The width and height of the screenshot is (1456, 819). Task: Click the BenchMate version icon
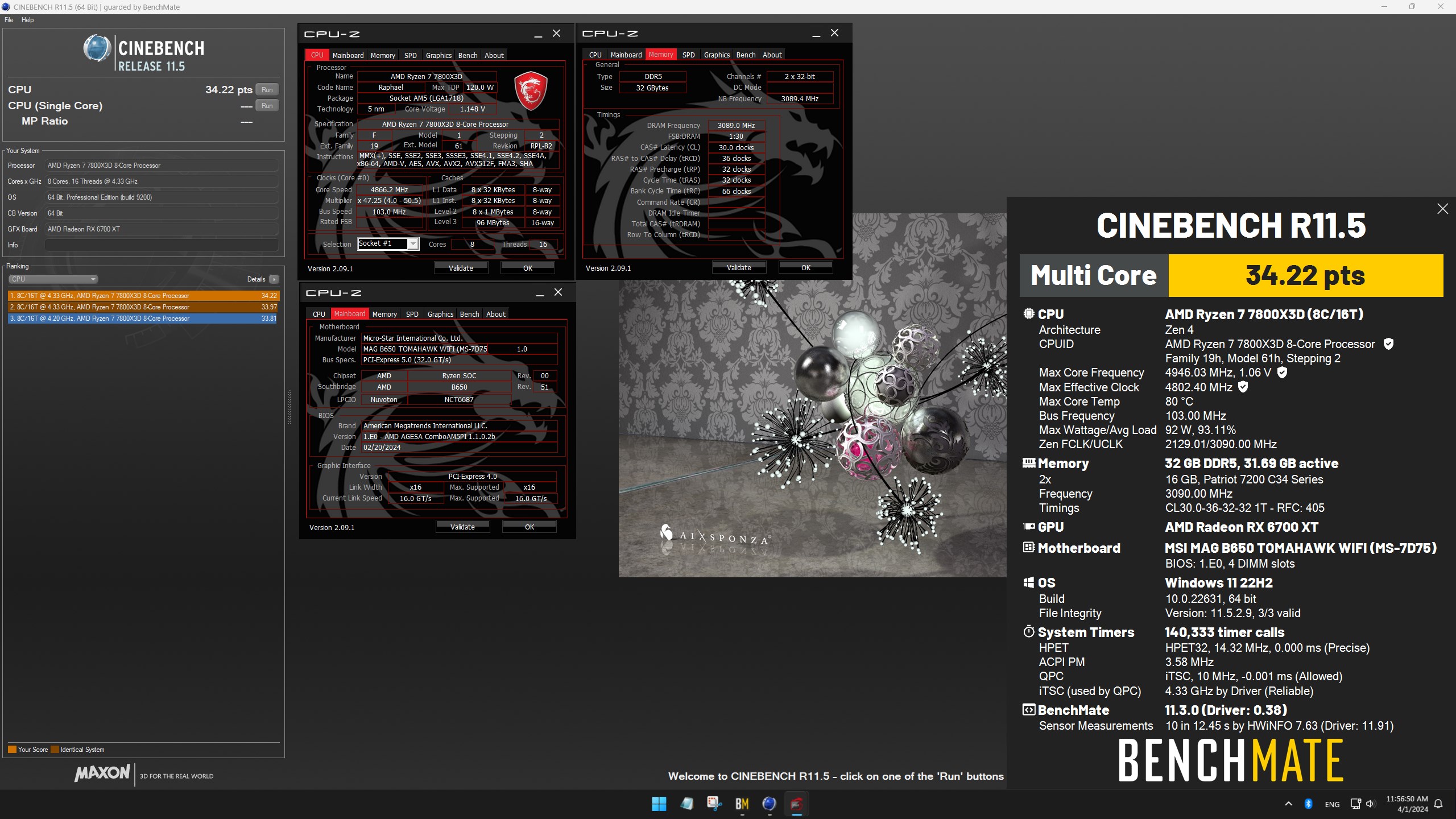tap(1029, 710)
